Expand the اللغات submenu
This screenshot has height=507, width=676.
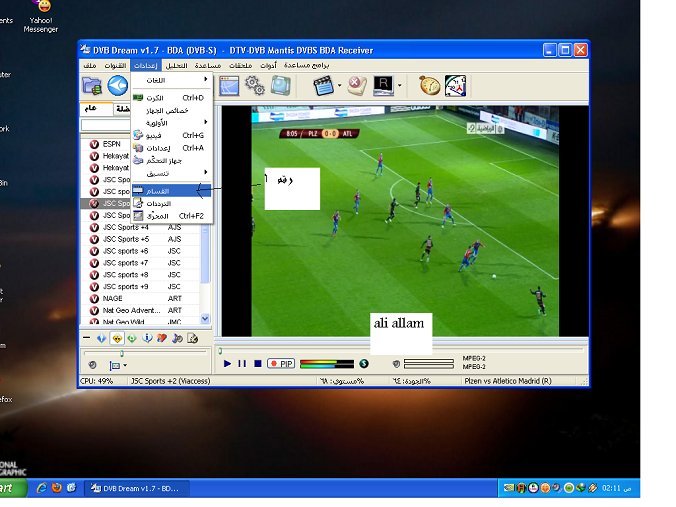[172, 80]
